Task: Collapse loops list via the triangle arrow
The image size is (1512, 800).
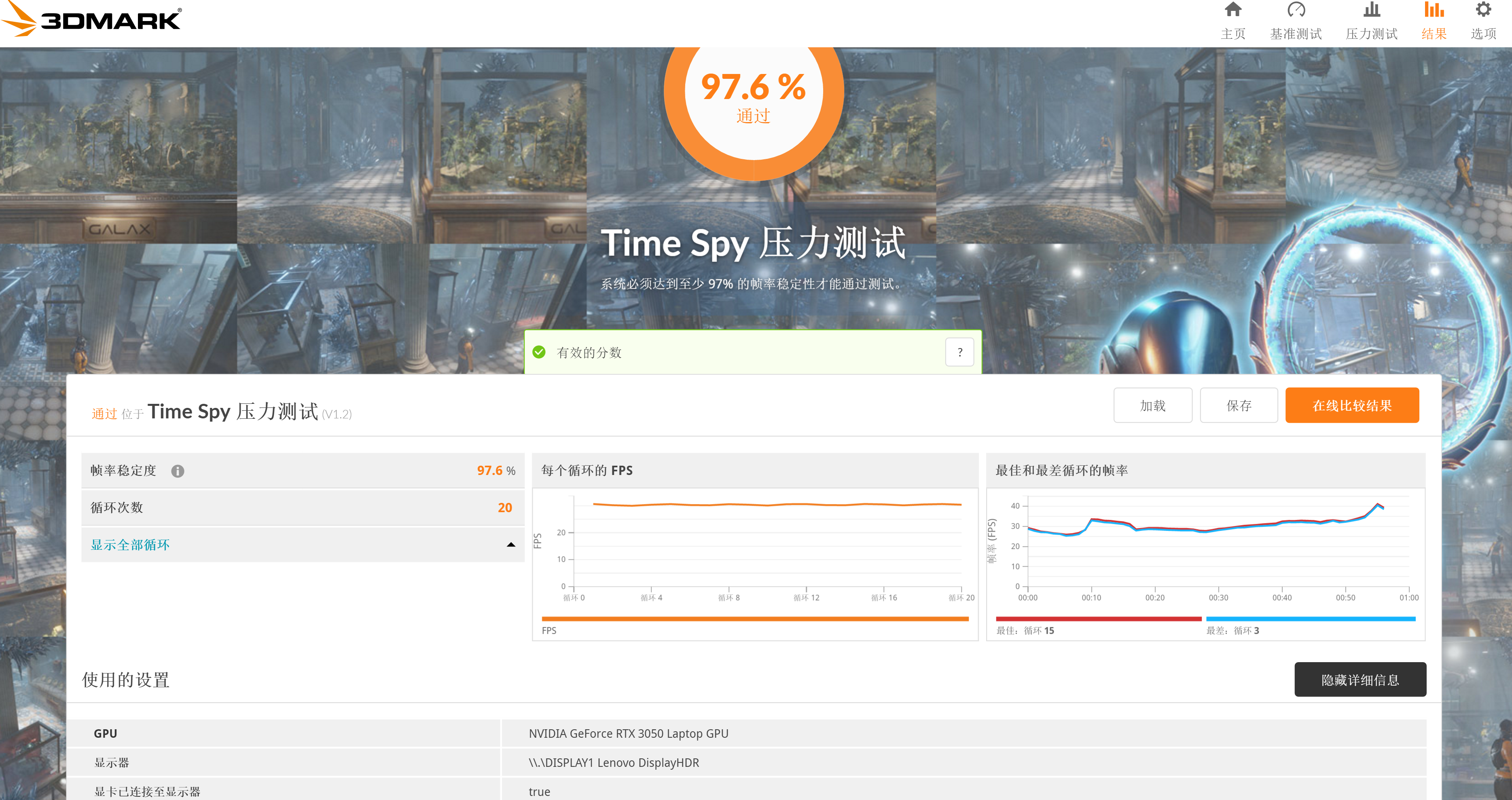Action: [x=510, y=545]
